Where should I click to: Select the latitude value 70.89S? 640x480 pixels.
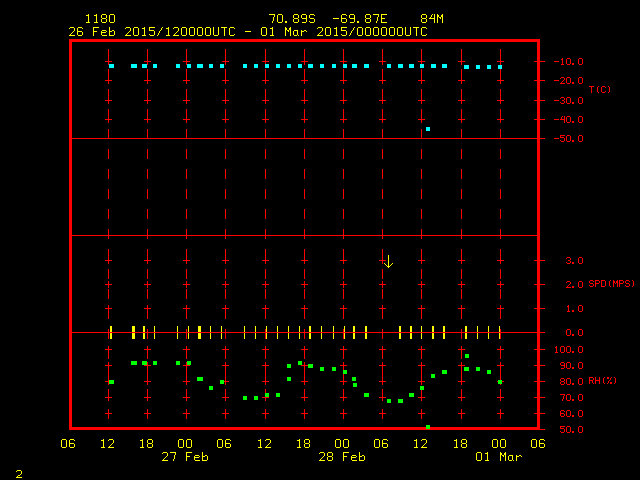coord(291,19)
